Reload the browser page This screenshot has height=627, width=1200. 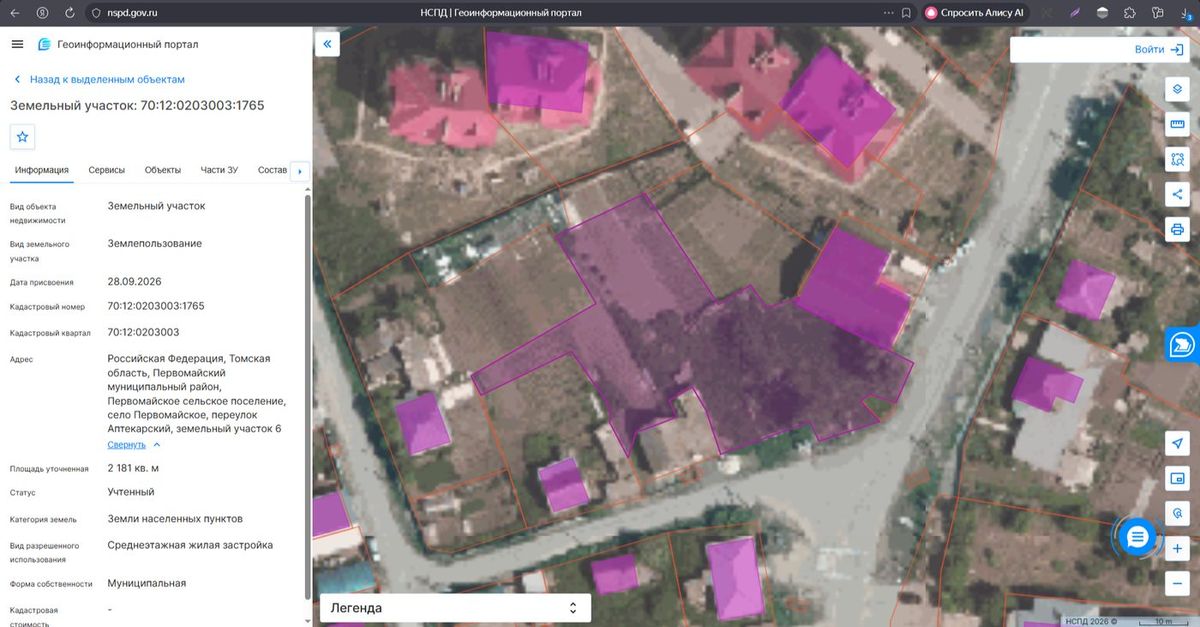pos(68,13)
